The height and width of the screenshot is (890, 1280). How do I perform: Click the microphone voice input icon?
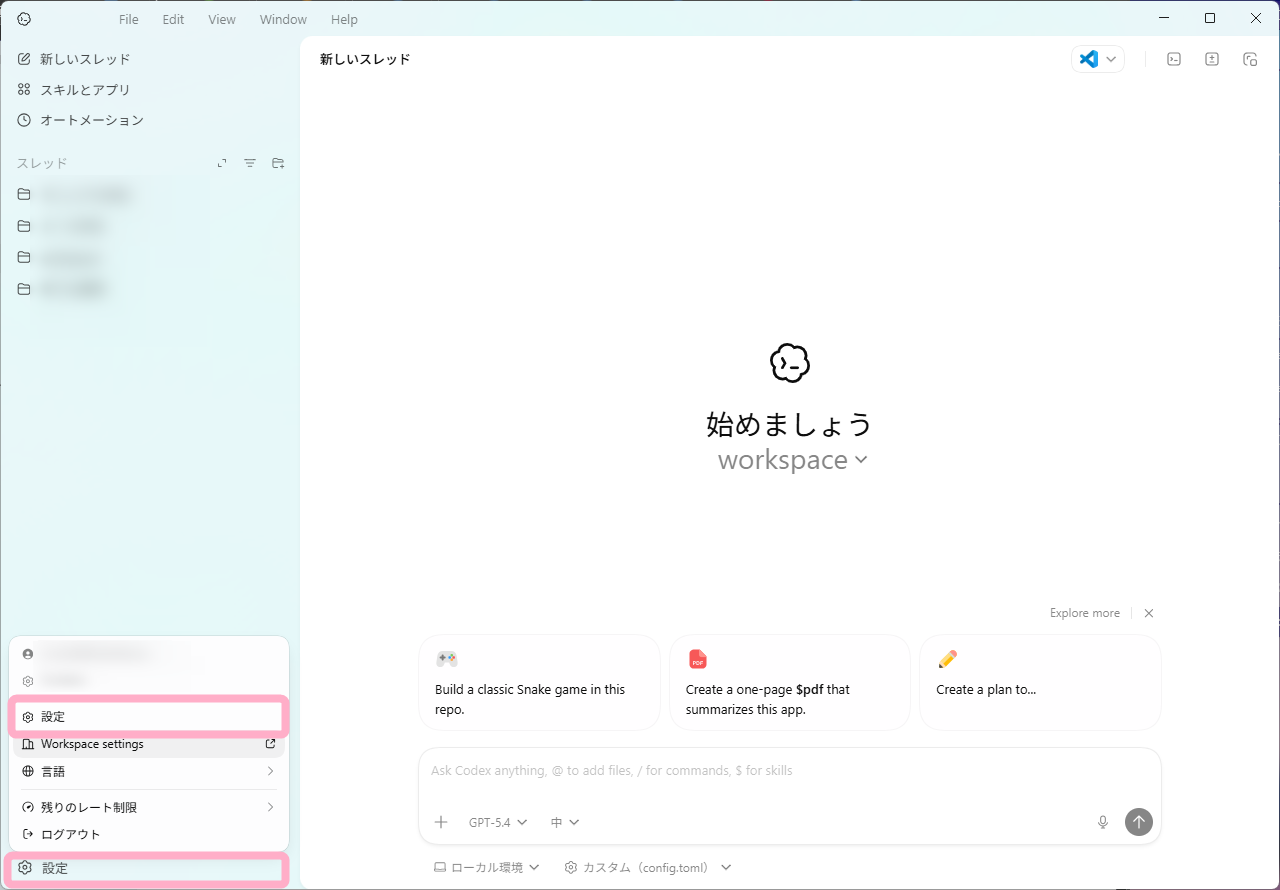1103,822
